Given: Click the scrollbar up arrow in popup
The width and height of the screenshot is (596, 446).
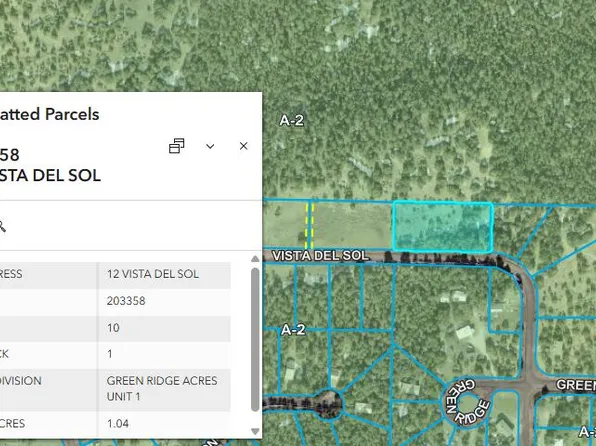Looking at the screenshot, I should pyautogui.click(x=255, y=259).
